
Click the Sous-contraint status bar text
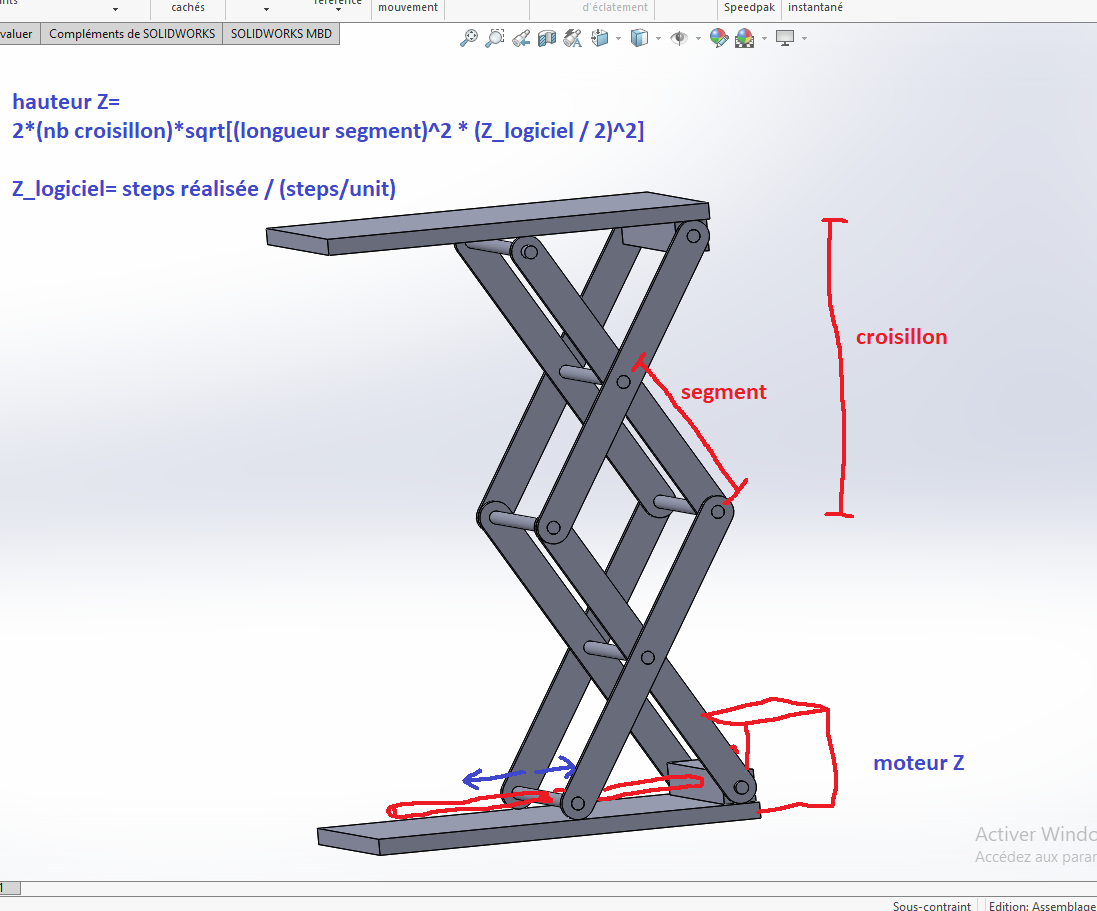tap(931, 906)
